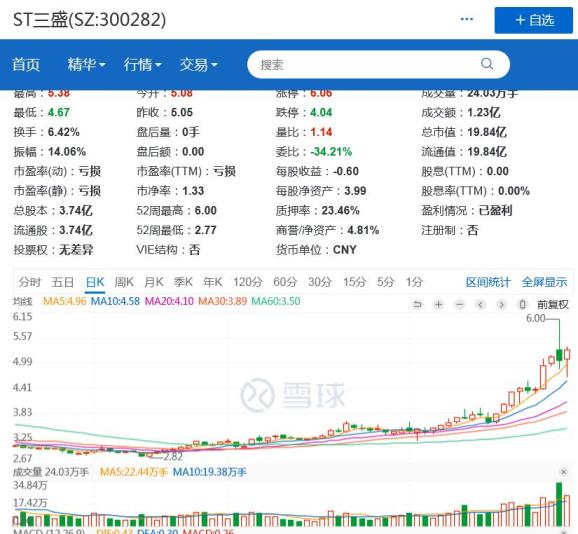Image resolution: width=578 pixels, height=534 pixels.
Task: Click the 质押率 value 23.46%
Action: [x=341, y=210]
